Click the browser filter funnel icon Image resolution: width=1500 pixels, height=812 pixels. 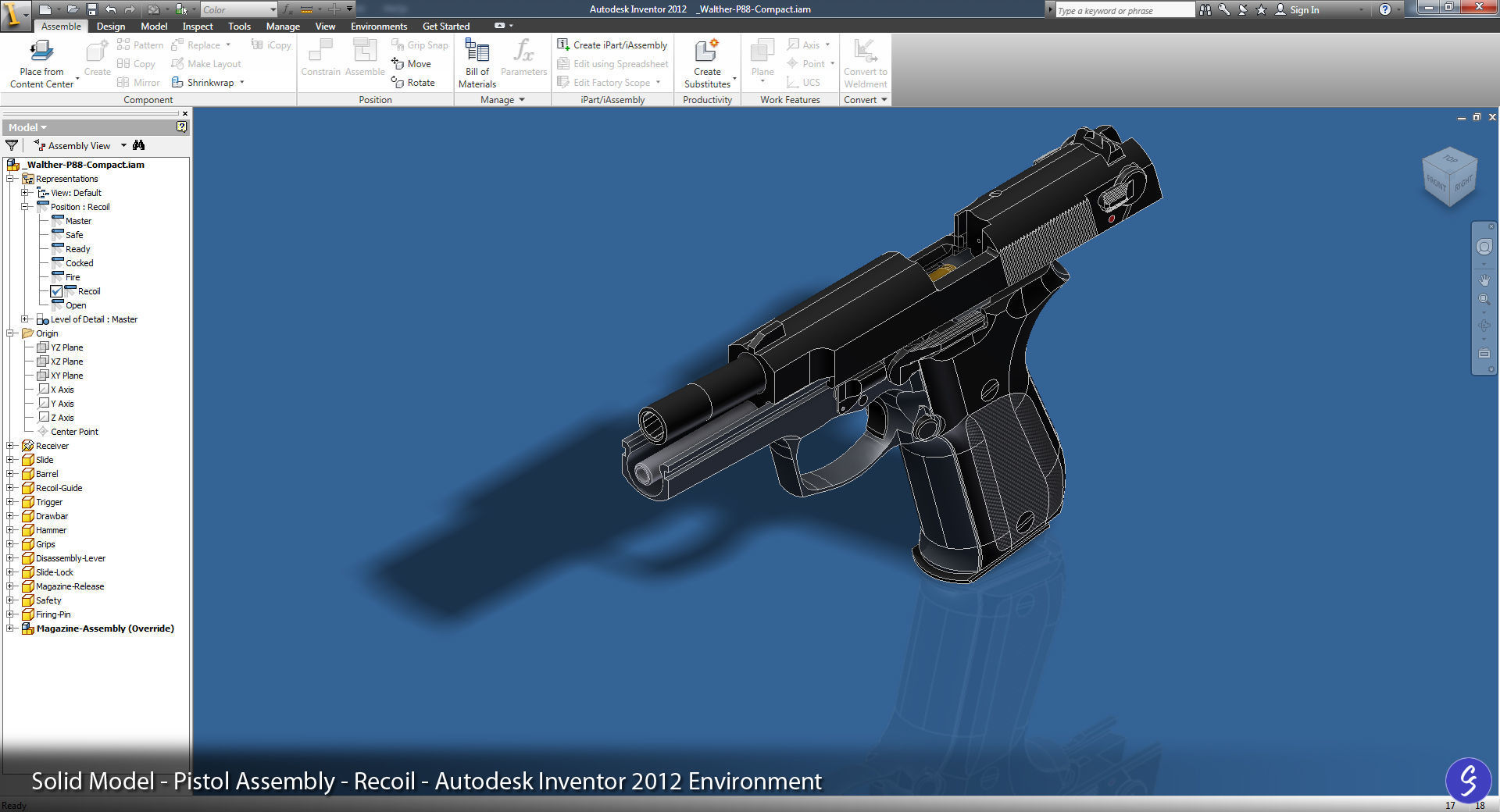[12, 145]
